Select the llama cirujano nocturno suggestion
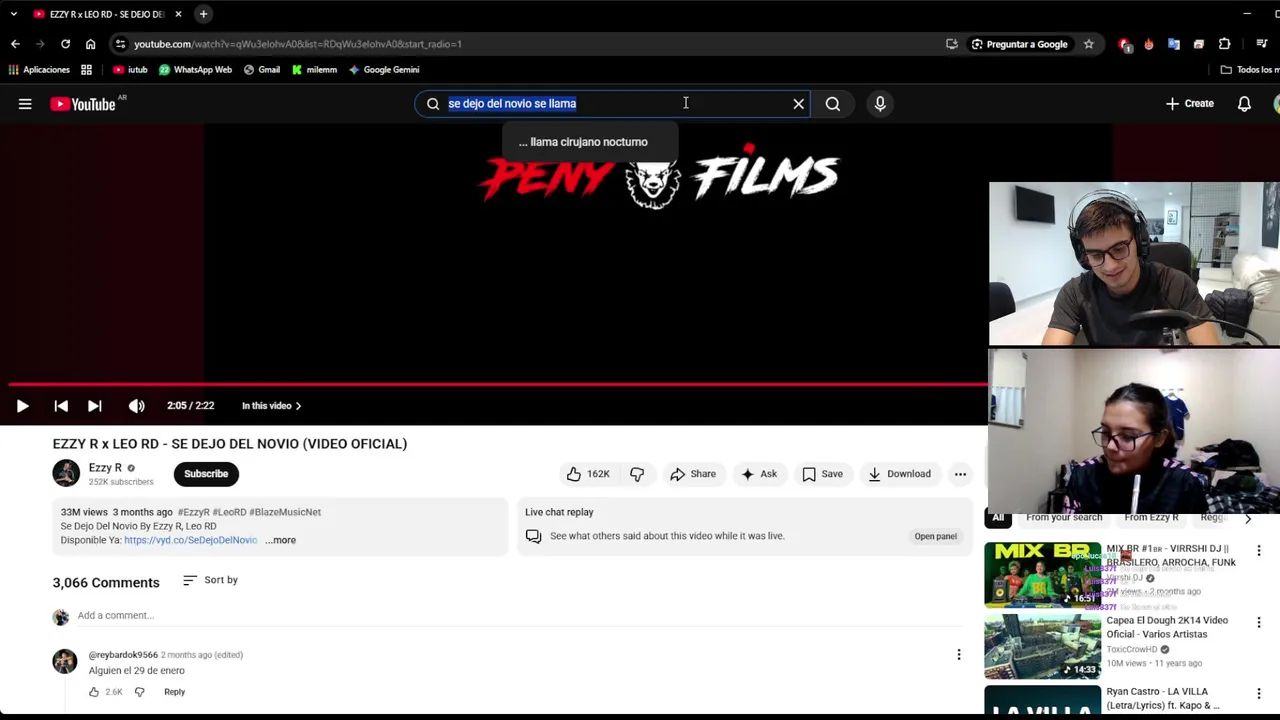Viewport: 1280px width, 720px height. tap(589, 142)
